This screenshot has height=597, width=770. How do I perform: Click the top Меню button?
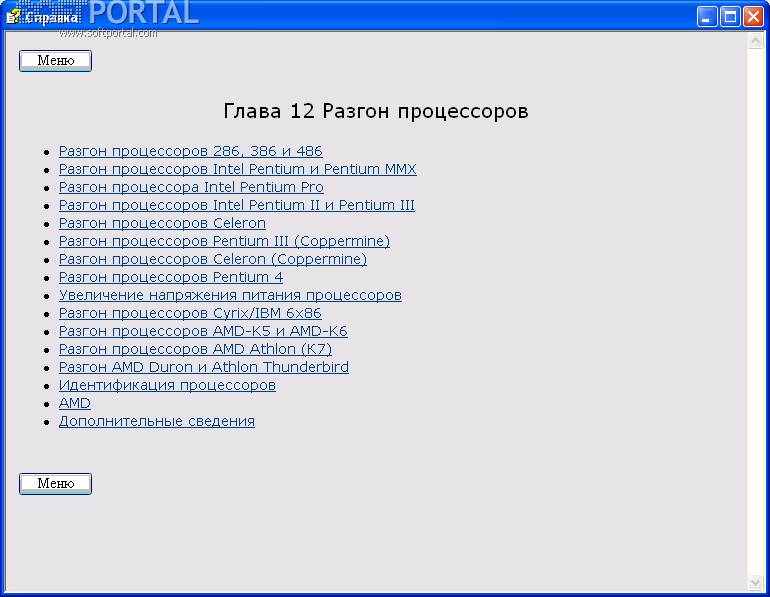(55, 60)
